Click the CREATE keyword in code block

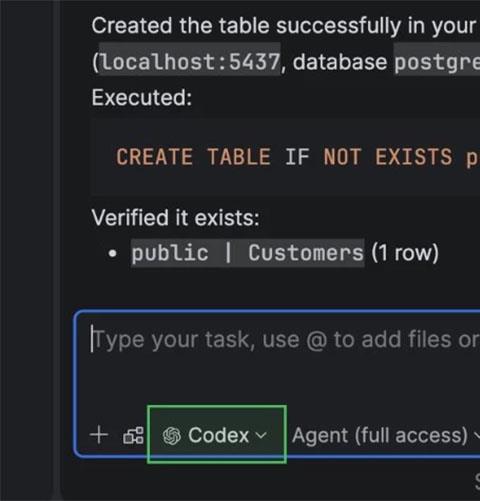[154, 157]
